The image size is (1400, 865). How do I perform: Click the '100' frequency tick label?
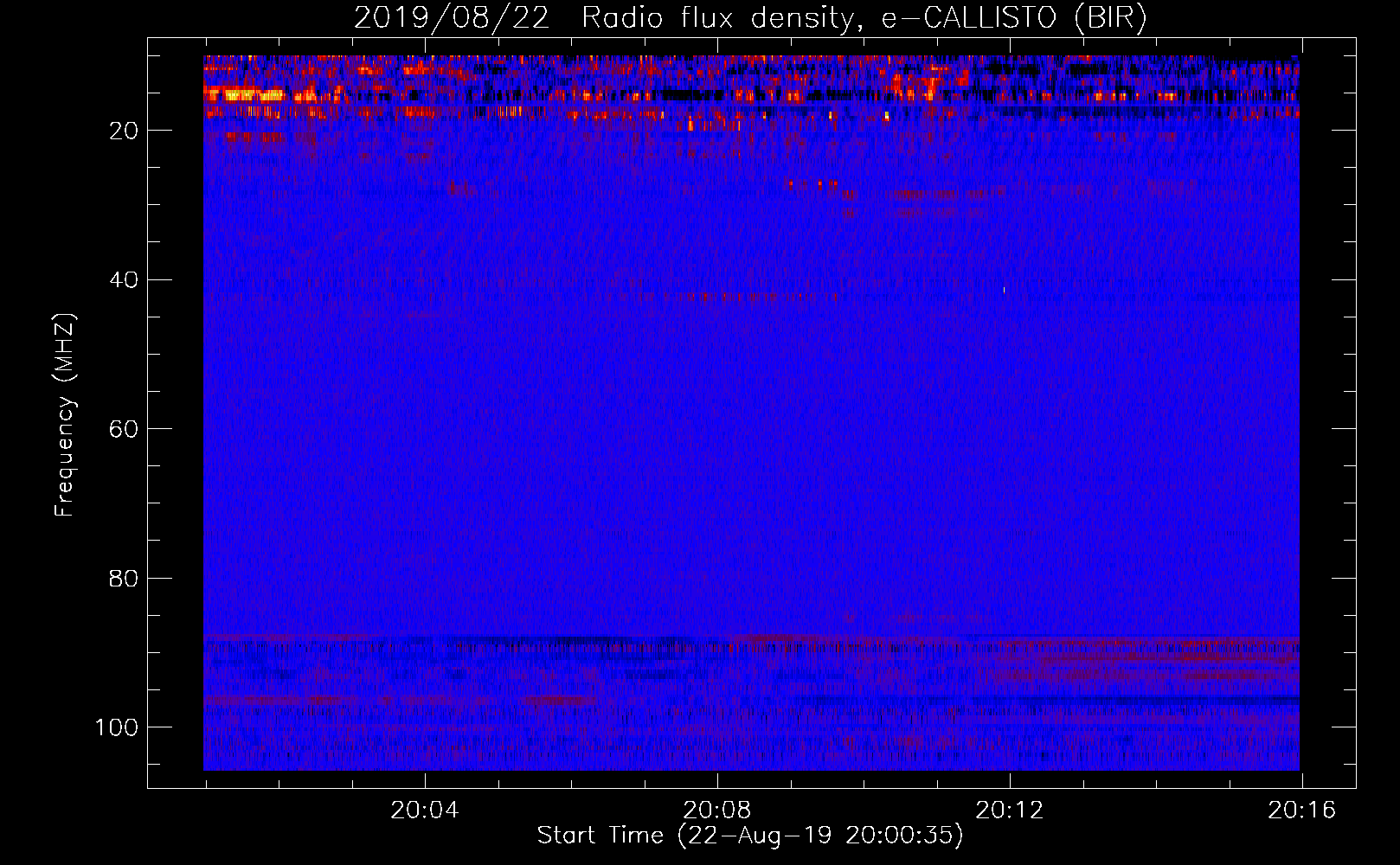click(x=117, y=727)
